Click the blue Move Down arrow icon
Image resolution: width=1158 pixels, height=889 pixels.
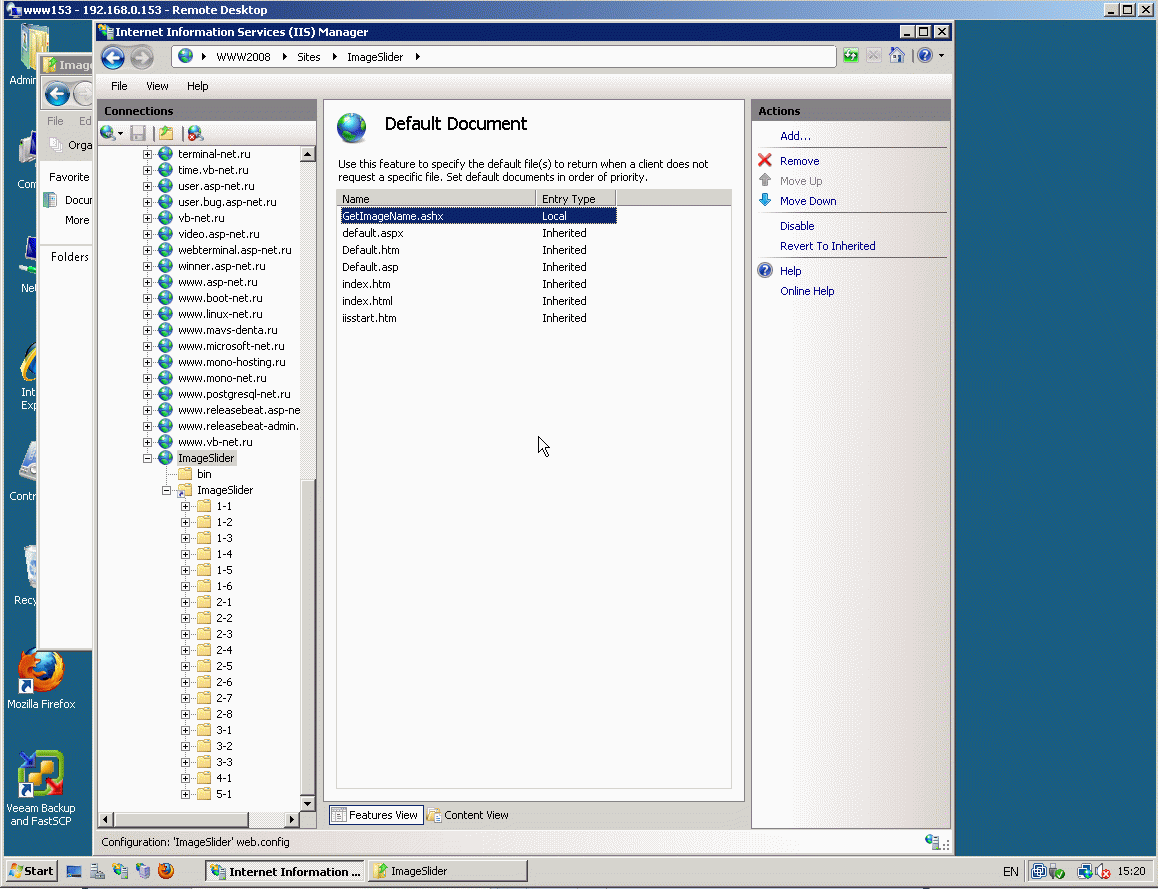765,200
